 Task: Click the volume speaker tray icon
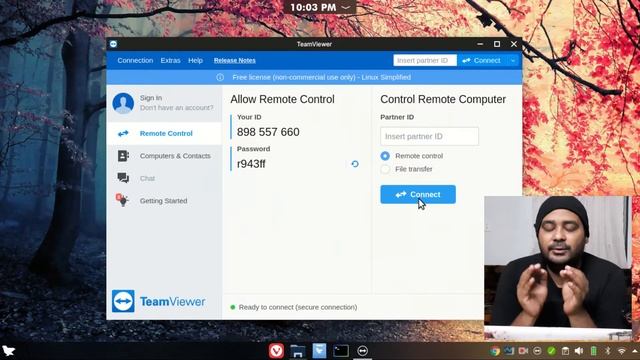tap(579, 351)
